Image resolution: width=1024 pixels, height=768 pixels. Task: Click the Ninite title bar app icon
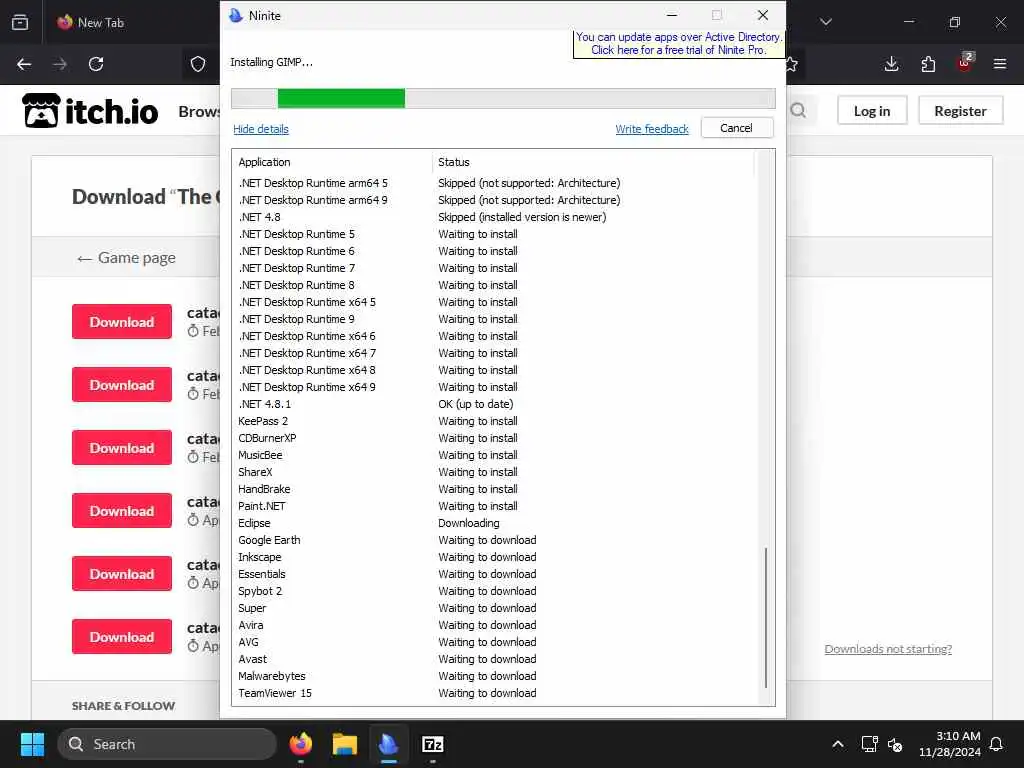click(x=236, y=15)
